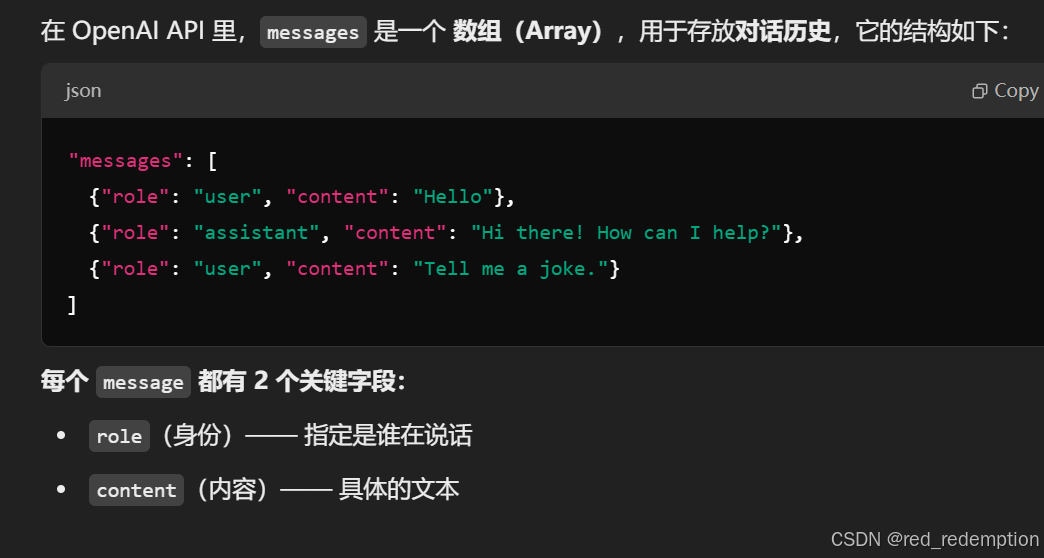Click the closing square bracket in code

72,305
